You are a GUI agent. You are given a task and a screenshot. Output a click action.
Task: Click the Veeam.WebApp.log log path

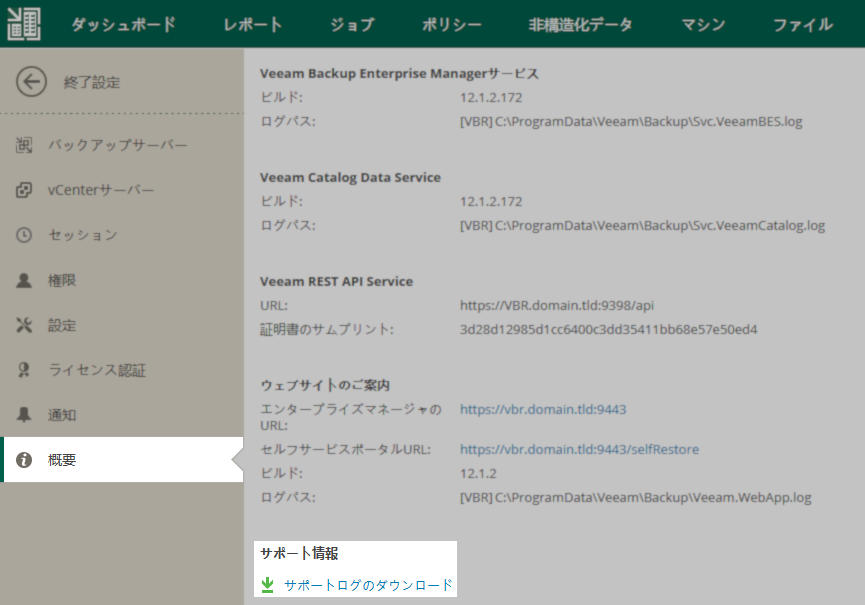[636, 497]
